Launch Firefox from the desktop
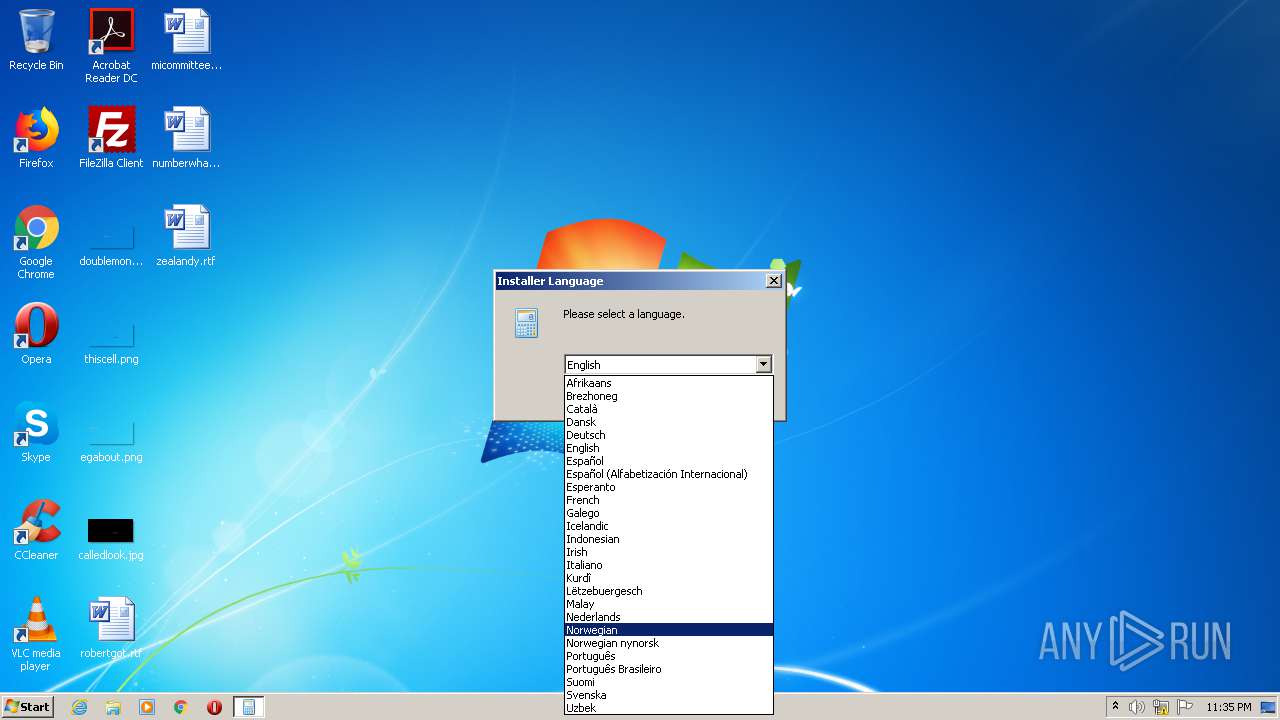This screenshot has width=1280, height=720. click(x=36, y=138)
